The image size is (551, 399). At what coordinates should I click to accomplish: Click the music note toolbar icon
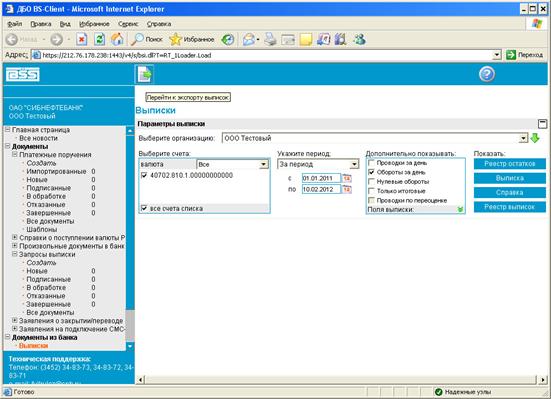coord(323,39)
